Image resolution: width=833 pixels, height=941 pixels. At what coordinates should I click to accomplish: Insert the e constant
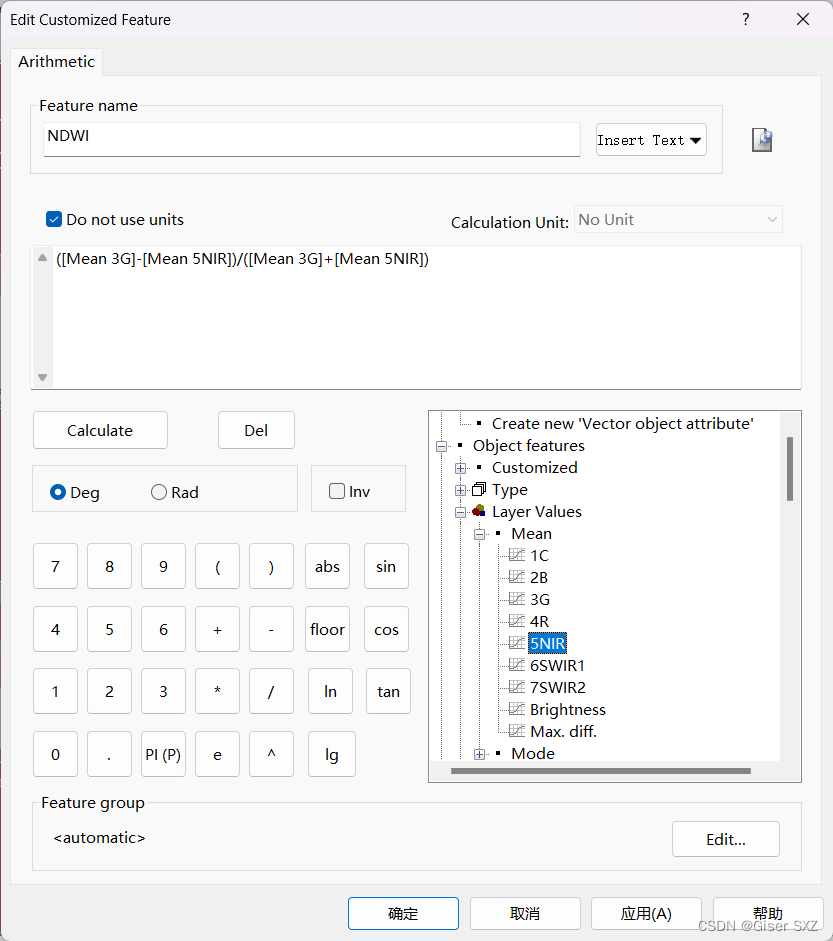tap(217, 754)
